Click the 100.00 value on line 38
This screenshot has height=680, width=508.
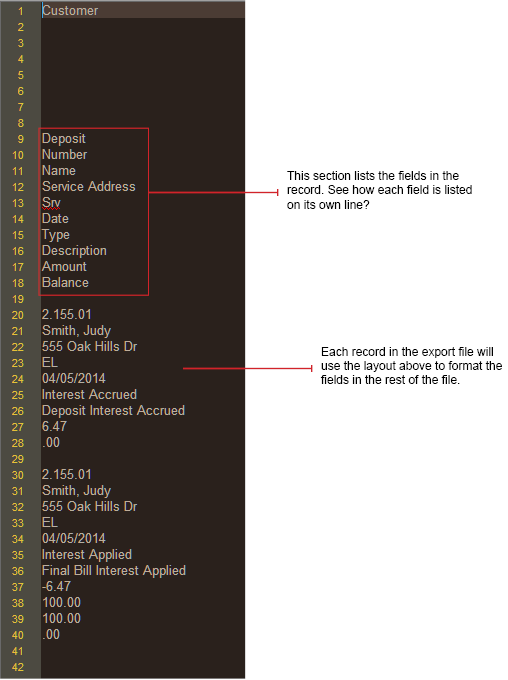(62, 602)
